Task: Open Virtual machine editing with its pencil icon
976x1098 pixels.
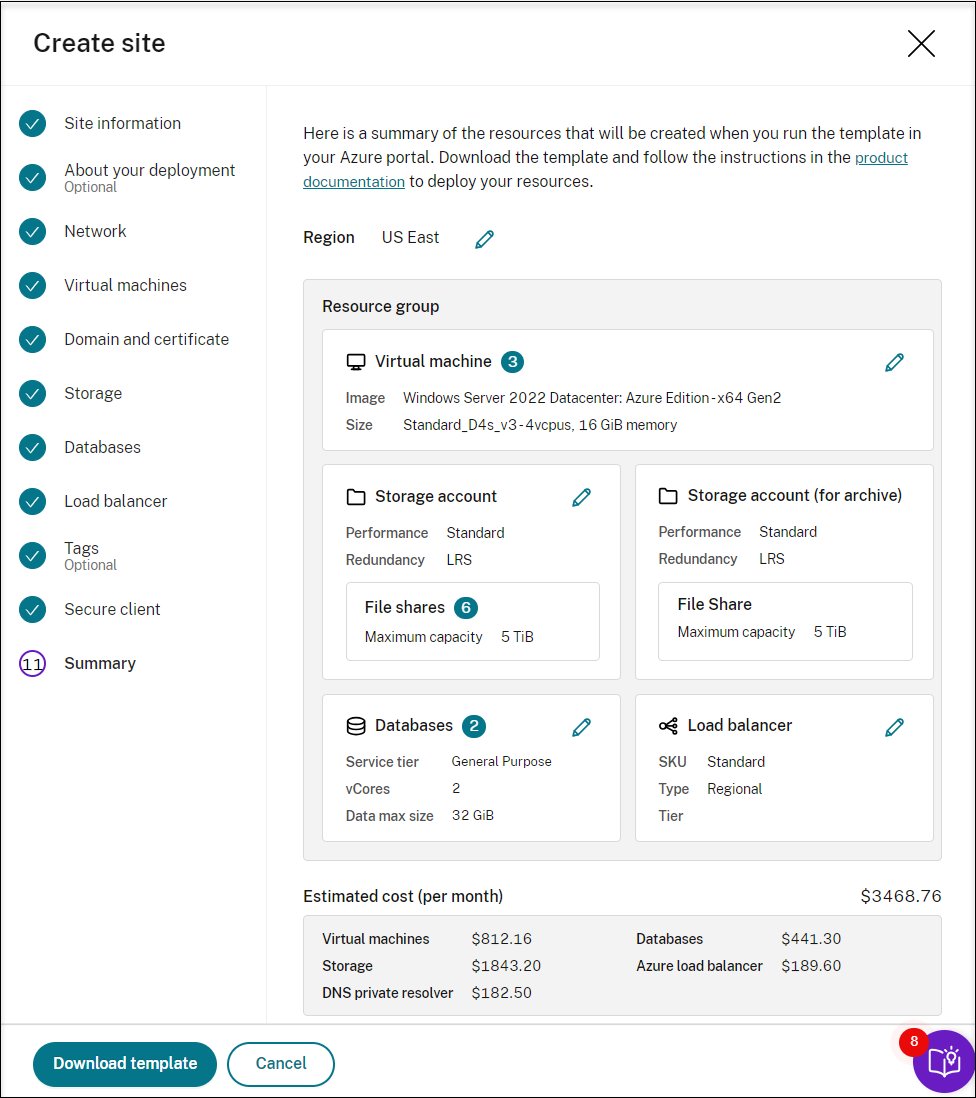Action: coord(894,362)
